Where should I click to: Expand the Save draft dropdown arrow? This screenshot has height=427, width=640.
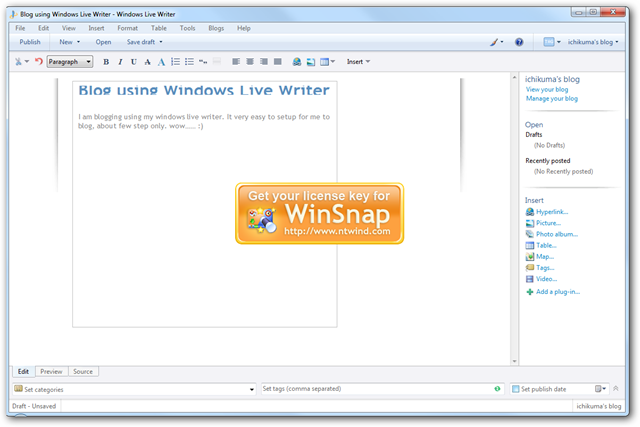161,43
